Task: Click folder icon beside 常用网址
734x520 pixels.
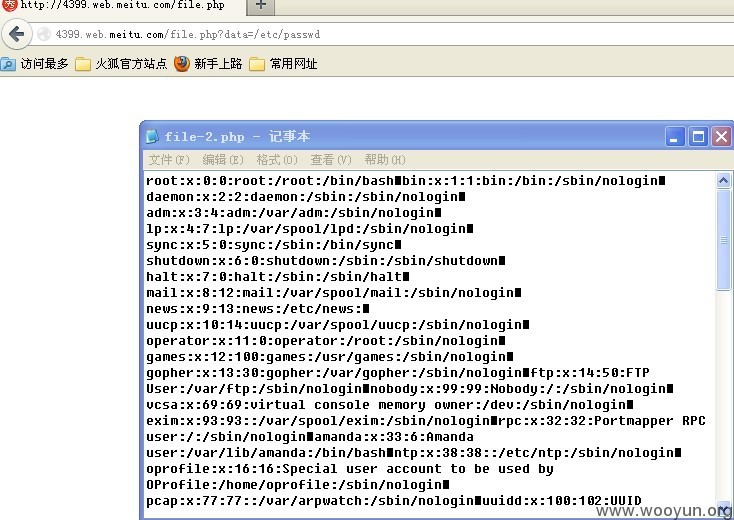Action: tap(257, 64)
